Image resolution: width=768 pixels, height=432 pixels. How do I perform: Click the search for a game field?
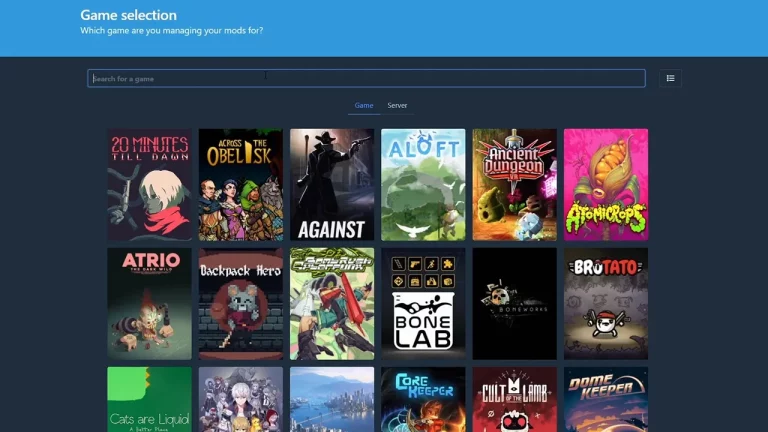[x=366, y=78]
